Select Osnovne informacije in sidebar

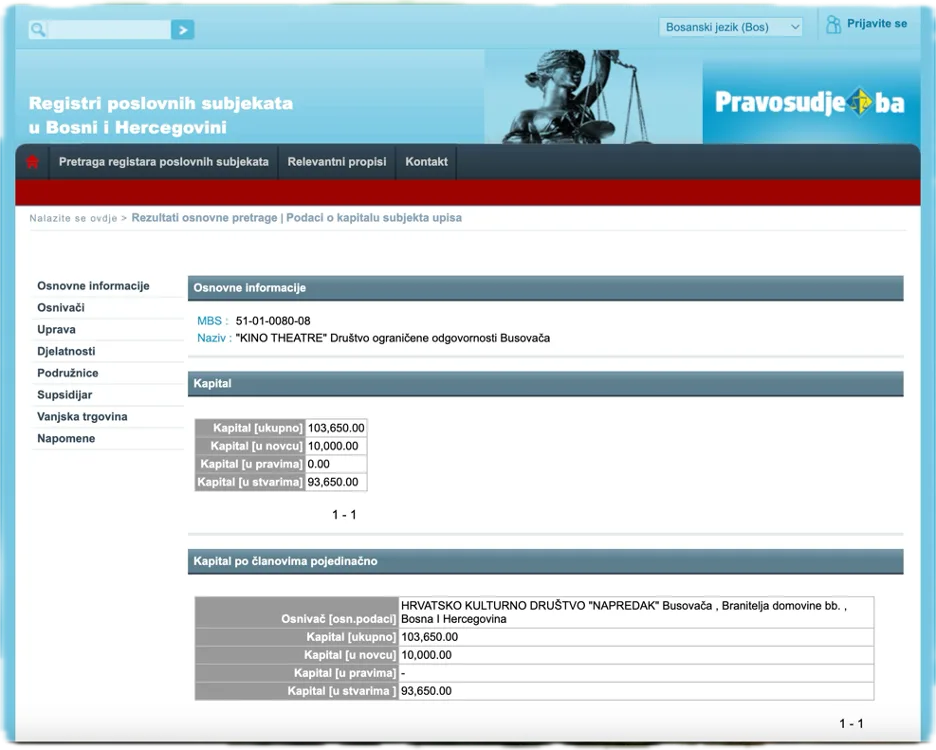pyautogui.click(x=93, y=286)
